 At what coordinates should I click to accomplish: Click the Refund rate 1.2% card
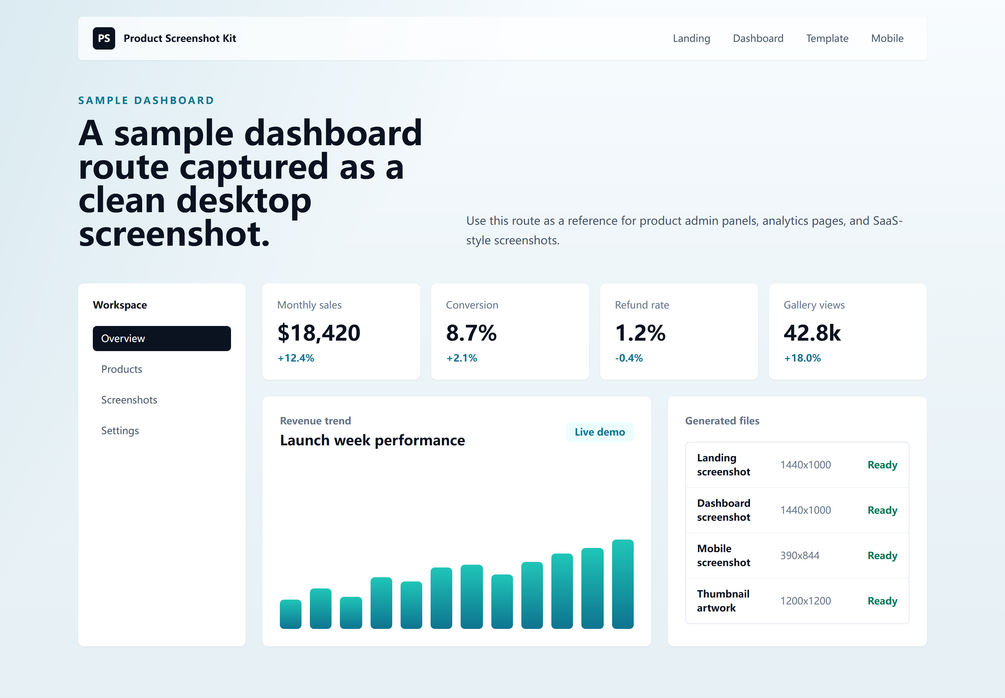pyautogui.click(x=679, y=331)
